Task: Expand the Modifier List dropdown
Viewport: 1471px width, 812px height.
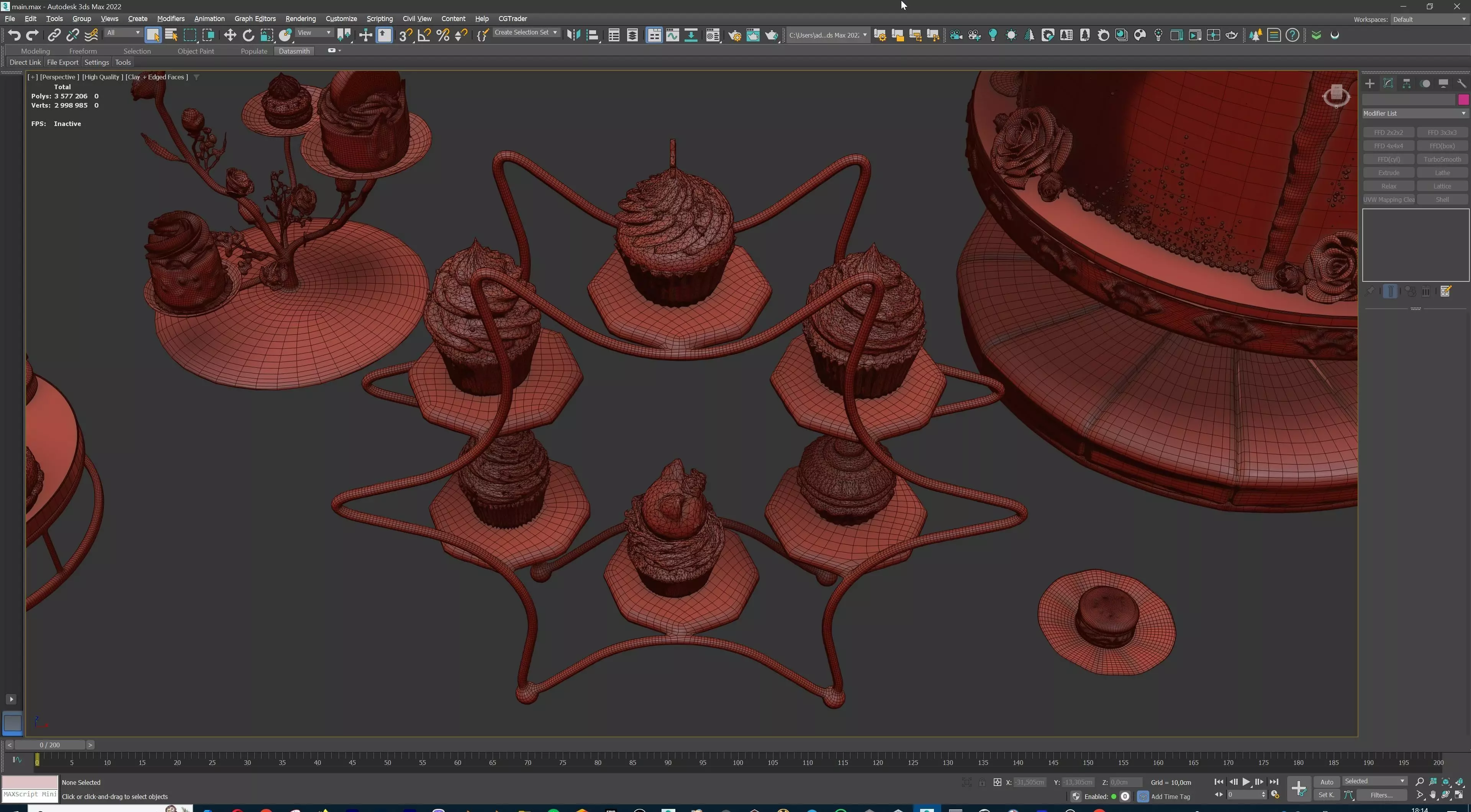Action: tap(1414, 114)
